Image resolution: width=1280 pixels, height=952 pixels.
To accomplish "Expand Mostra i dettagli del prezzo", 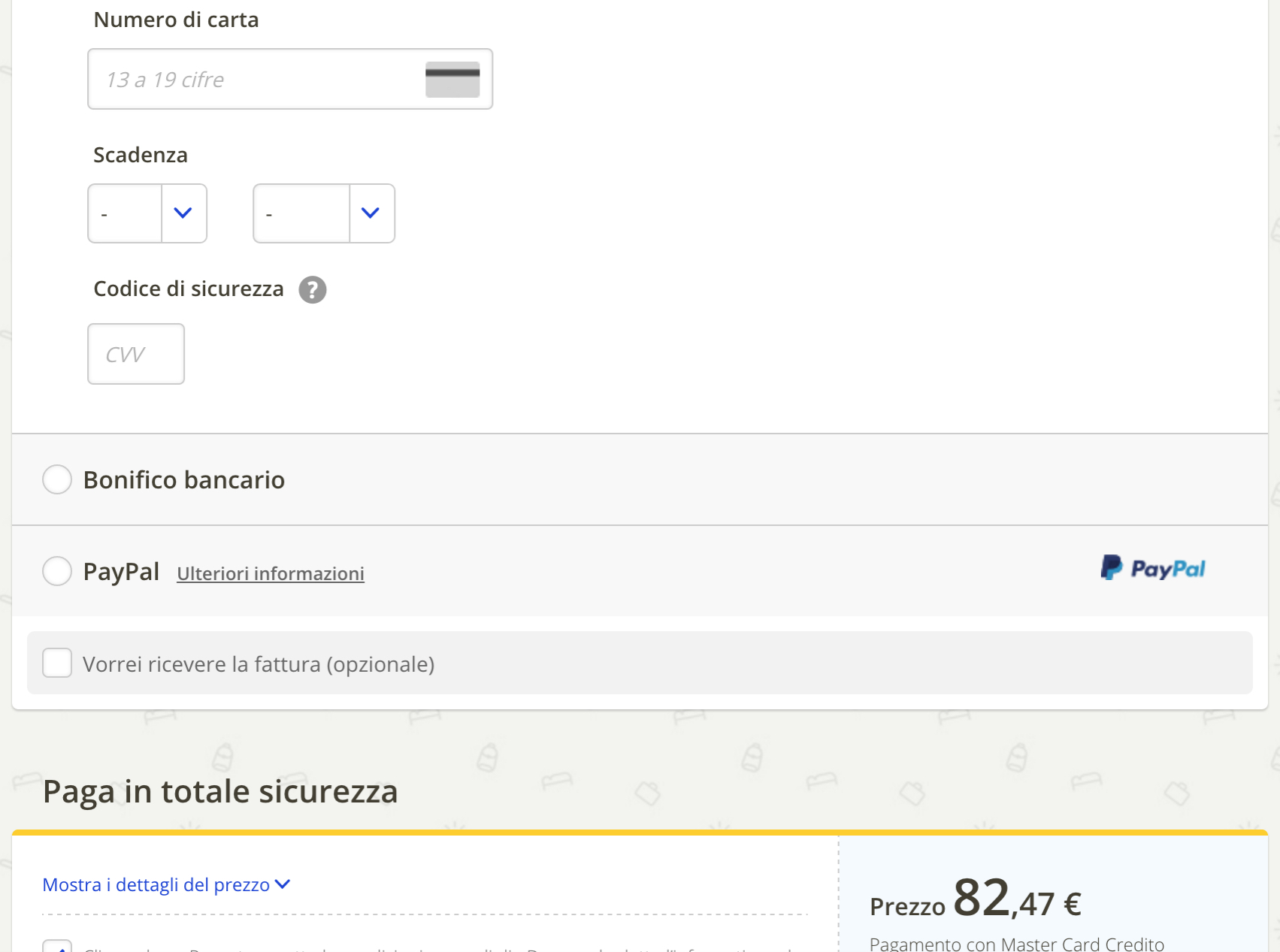I will [x=166, y=884].
